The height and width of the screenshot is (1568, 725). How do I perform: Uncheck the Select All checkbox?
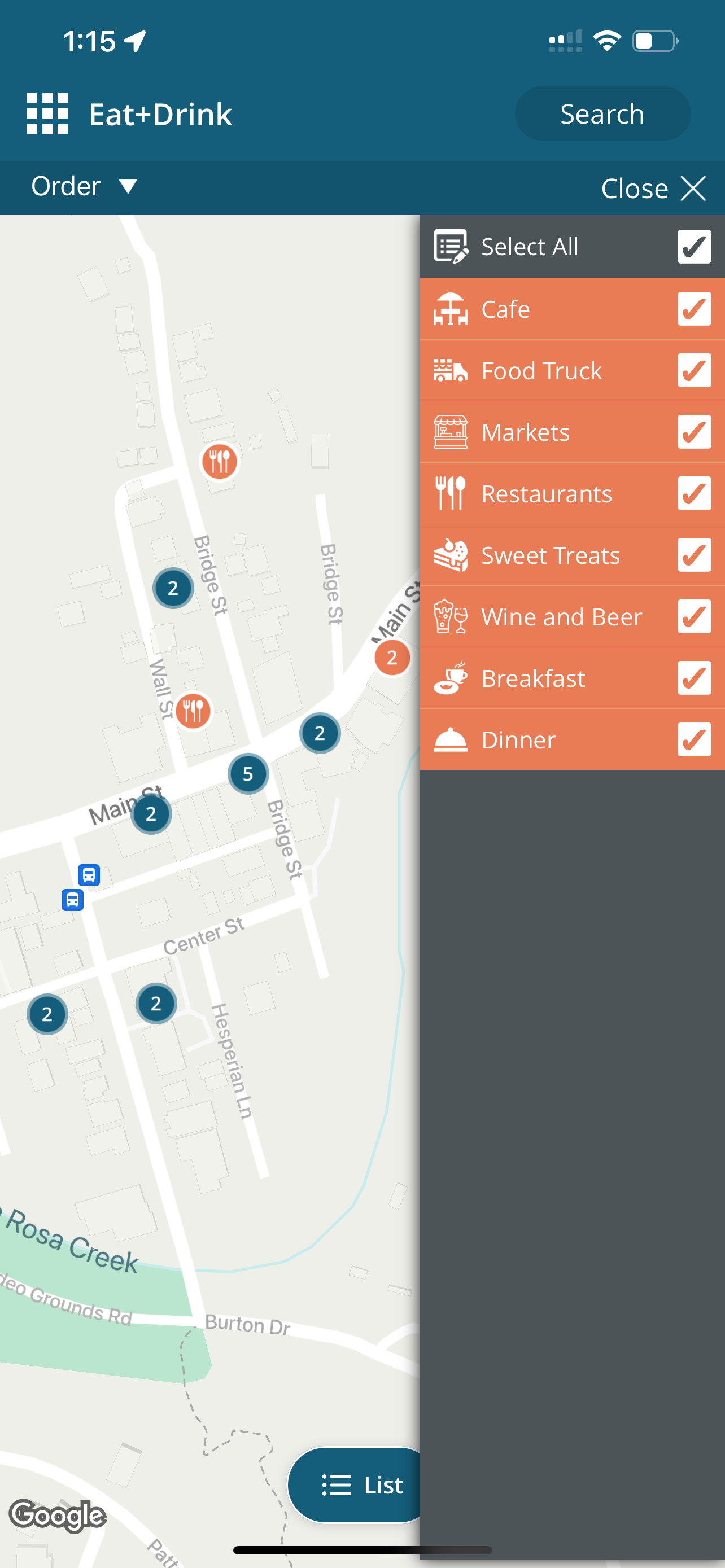click(694, 247)
